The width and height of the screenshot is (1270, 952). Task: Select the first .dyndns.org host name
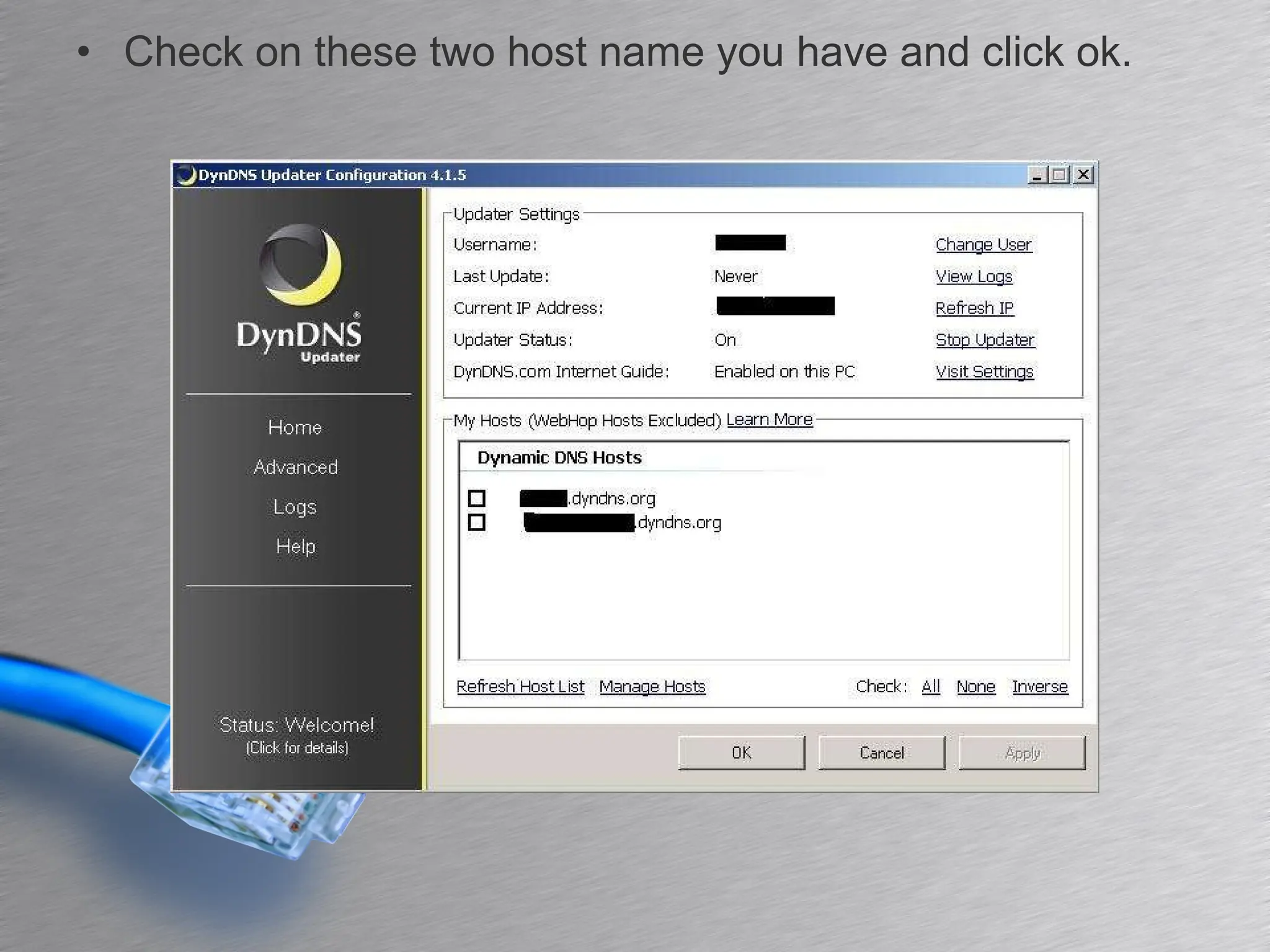tap(587, 498)
